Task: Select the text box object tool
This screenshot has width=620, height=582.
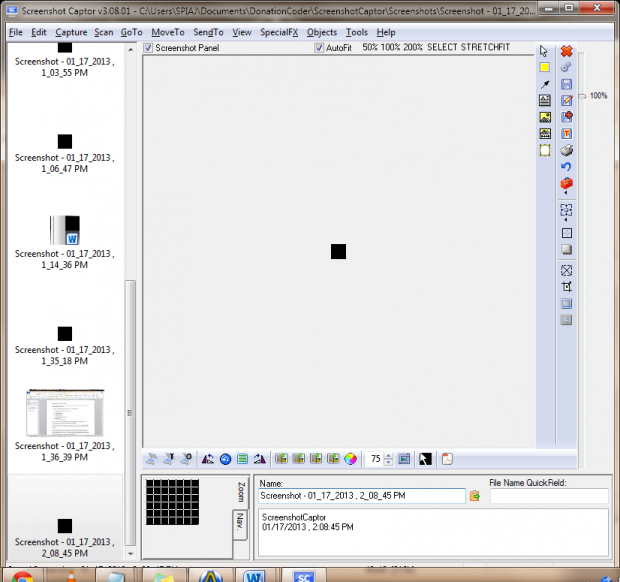Action: (545, 100)
